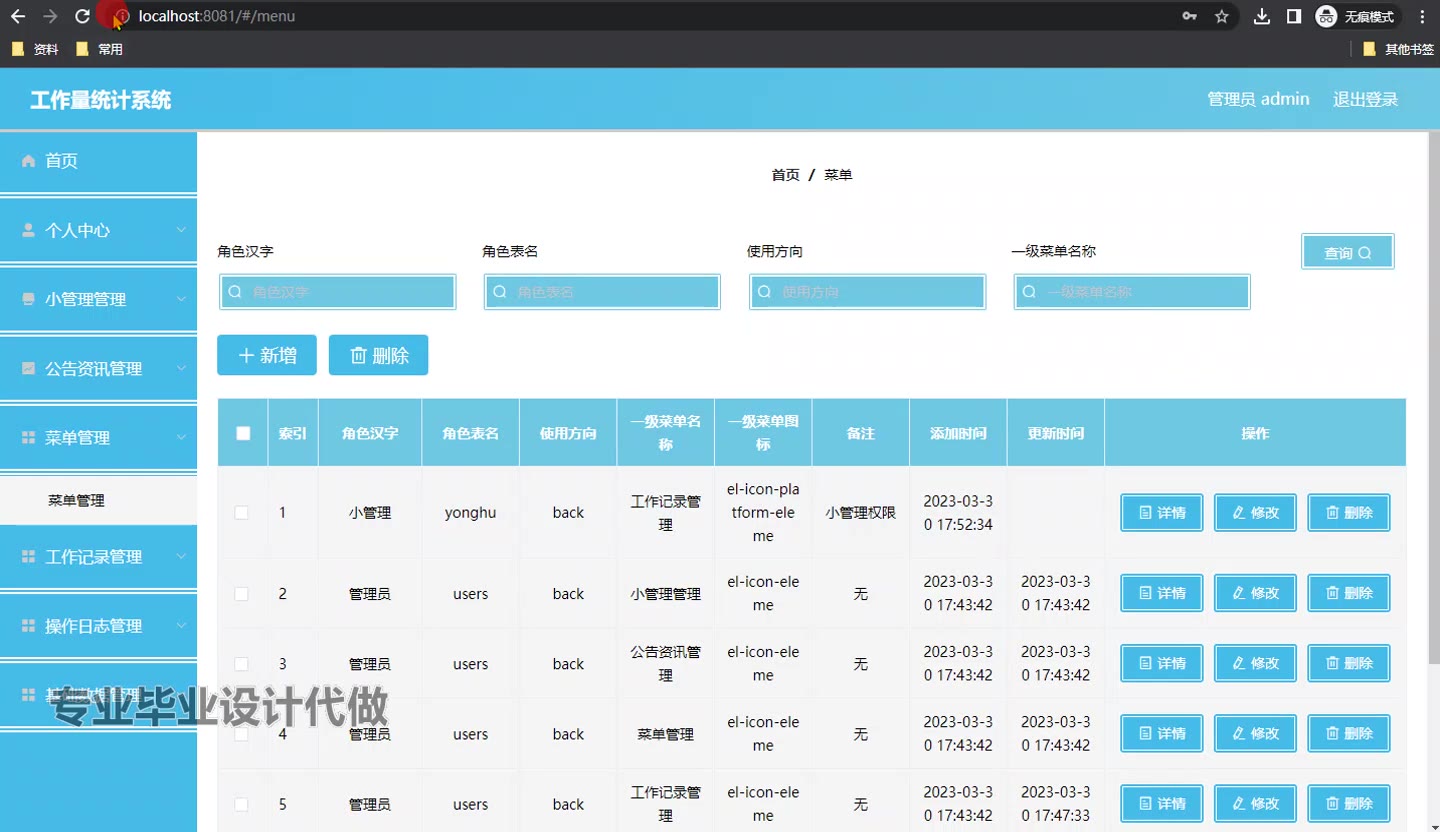Collapse the 菜单管理 sidebar chevron
This screenshot has width=1440, height=832.
click(181, 437)
